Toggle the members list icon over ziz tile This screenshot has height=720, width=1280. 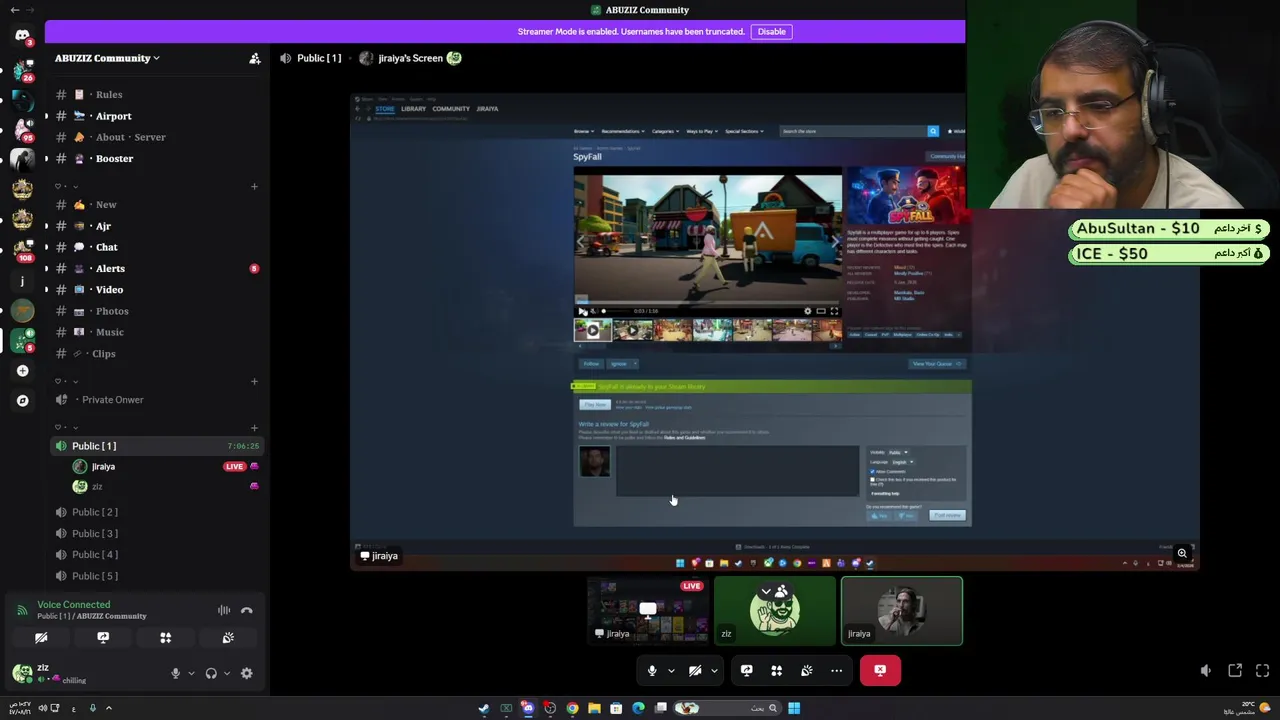[781, 591]
